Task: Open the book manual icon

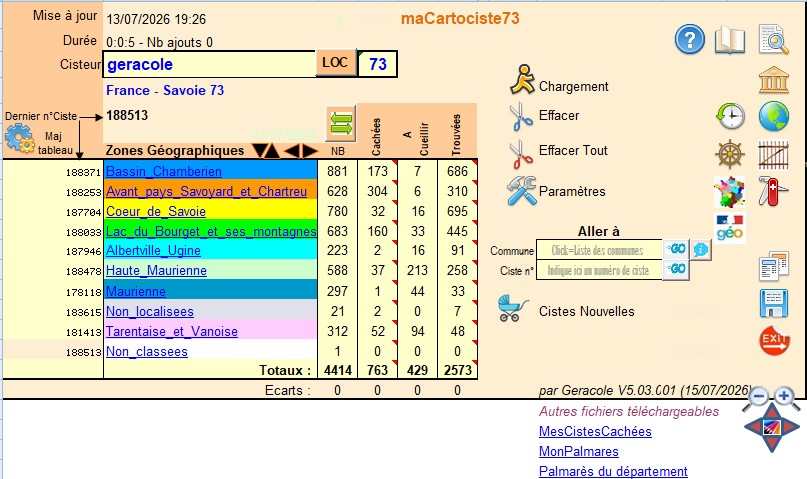Action: pos(730,41)
